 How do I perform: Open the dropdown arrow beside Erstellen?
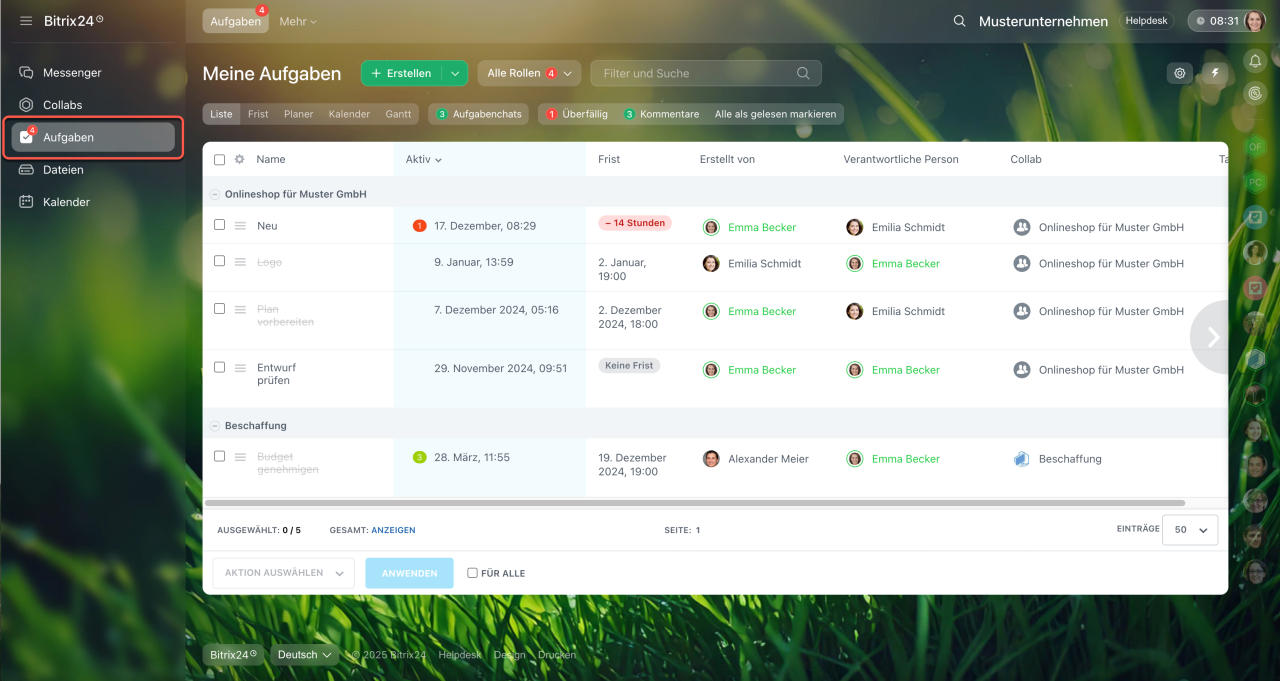click(455, 73)
